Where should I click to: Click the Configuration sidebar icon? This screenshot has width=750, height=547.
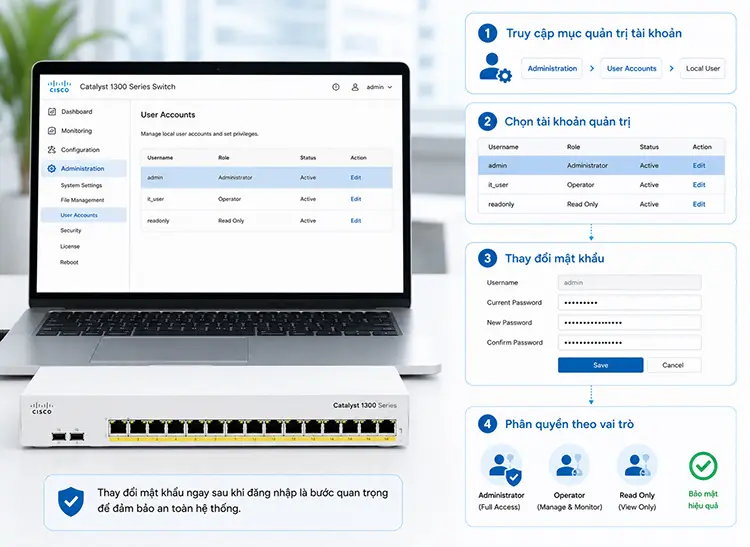click(52, 150)
